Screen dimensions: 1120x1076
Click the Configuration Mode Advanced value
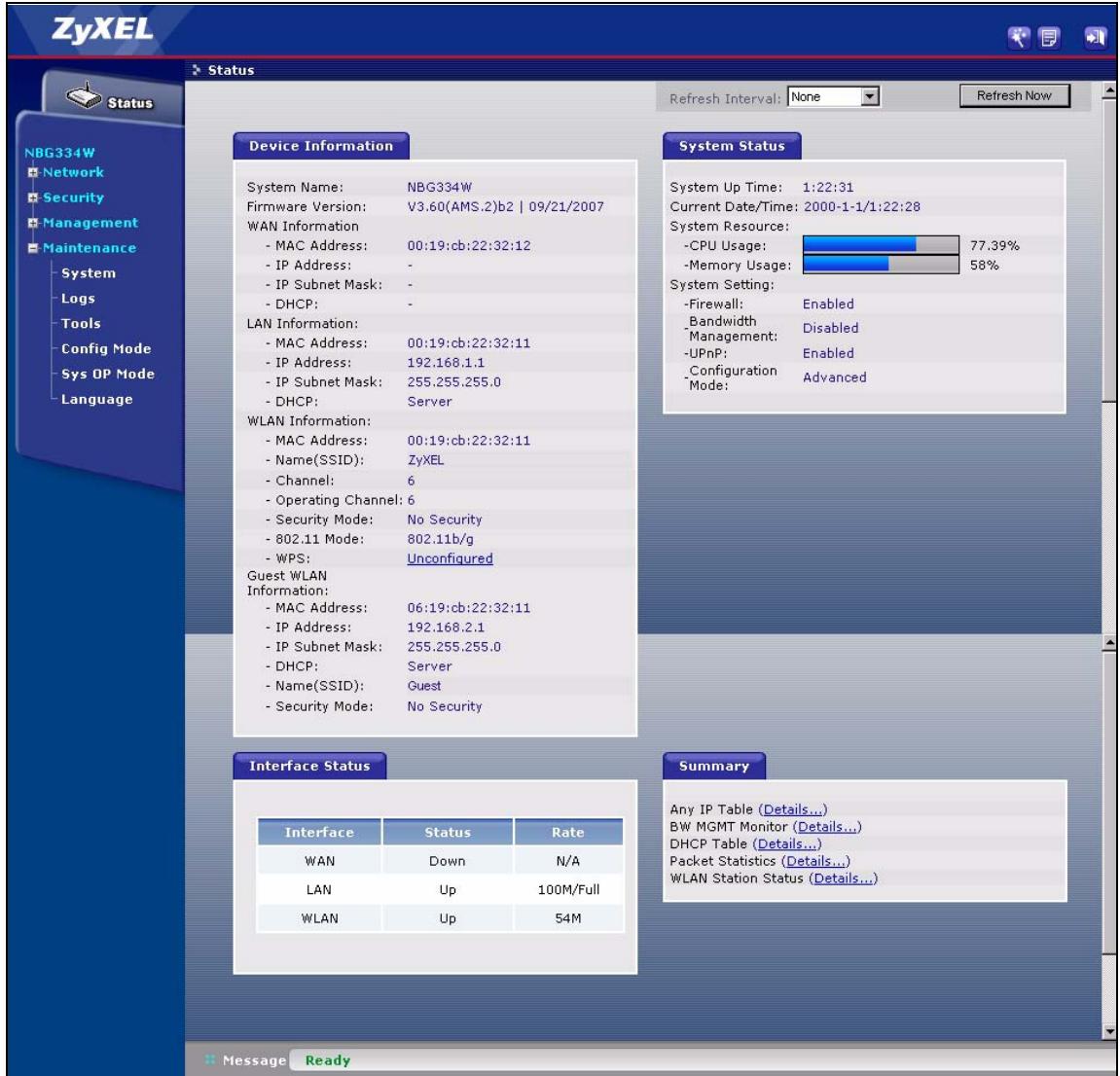pos(834,377)
